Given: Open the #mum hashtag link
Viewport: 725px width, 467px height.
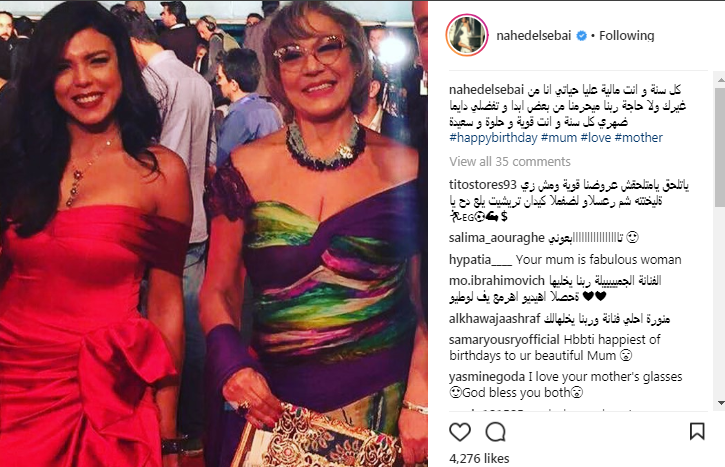Looking at the screenshot, I should 559,137.
